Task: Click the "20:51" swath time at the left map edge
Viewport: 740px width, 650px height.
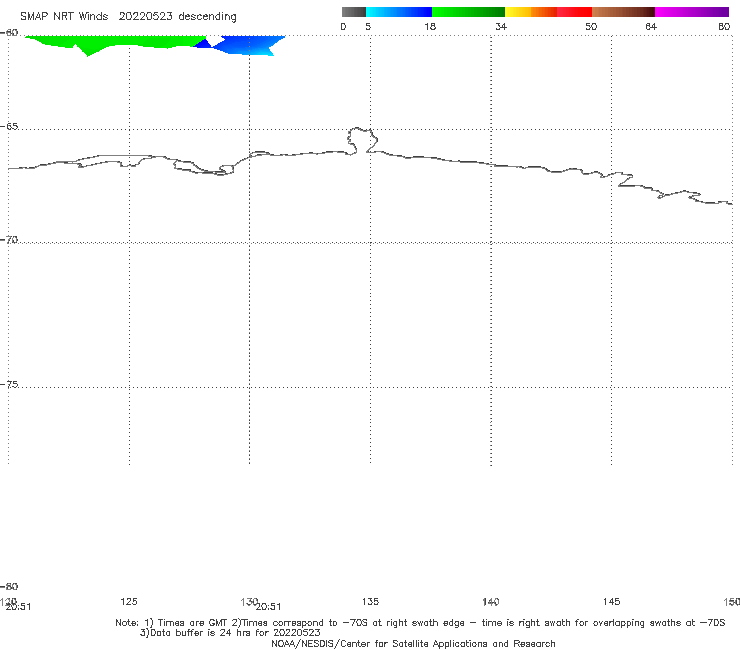Action: pyautogui.click(x=18, y=607)
